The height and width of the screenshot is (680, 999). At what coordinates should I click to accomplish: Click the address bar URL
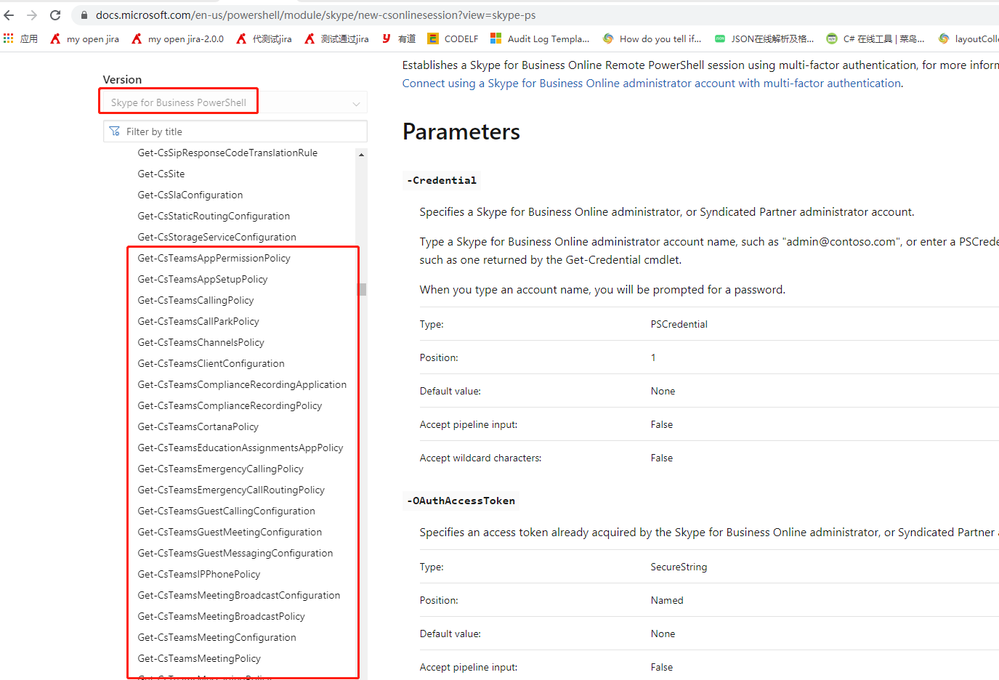[315, 15]
